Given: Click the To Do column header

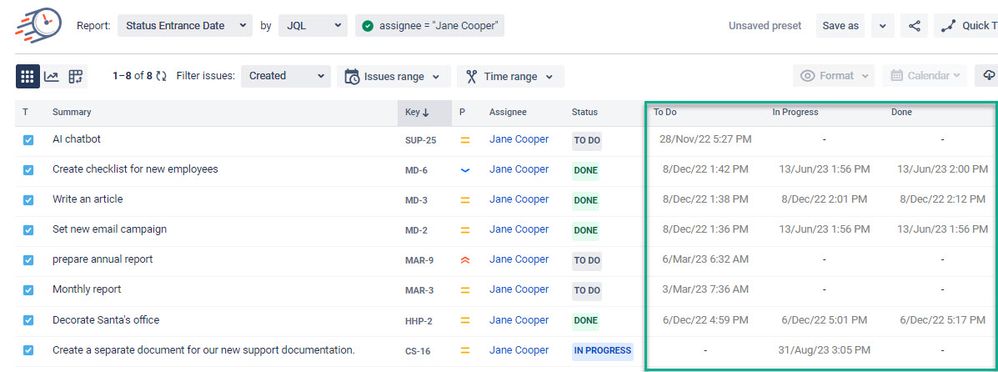Looking at the screenshot, I should click(664, 112).
